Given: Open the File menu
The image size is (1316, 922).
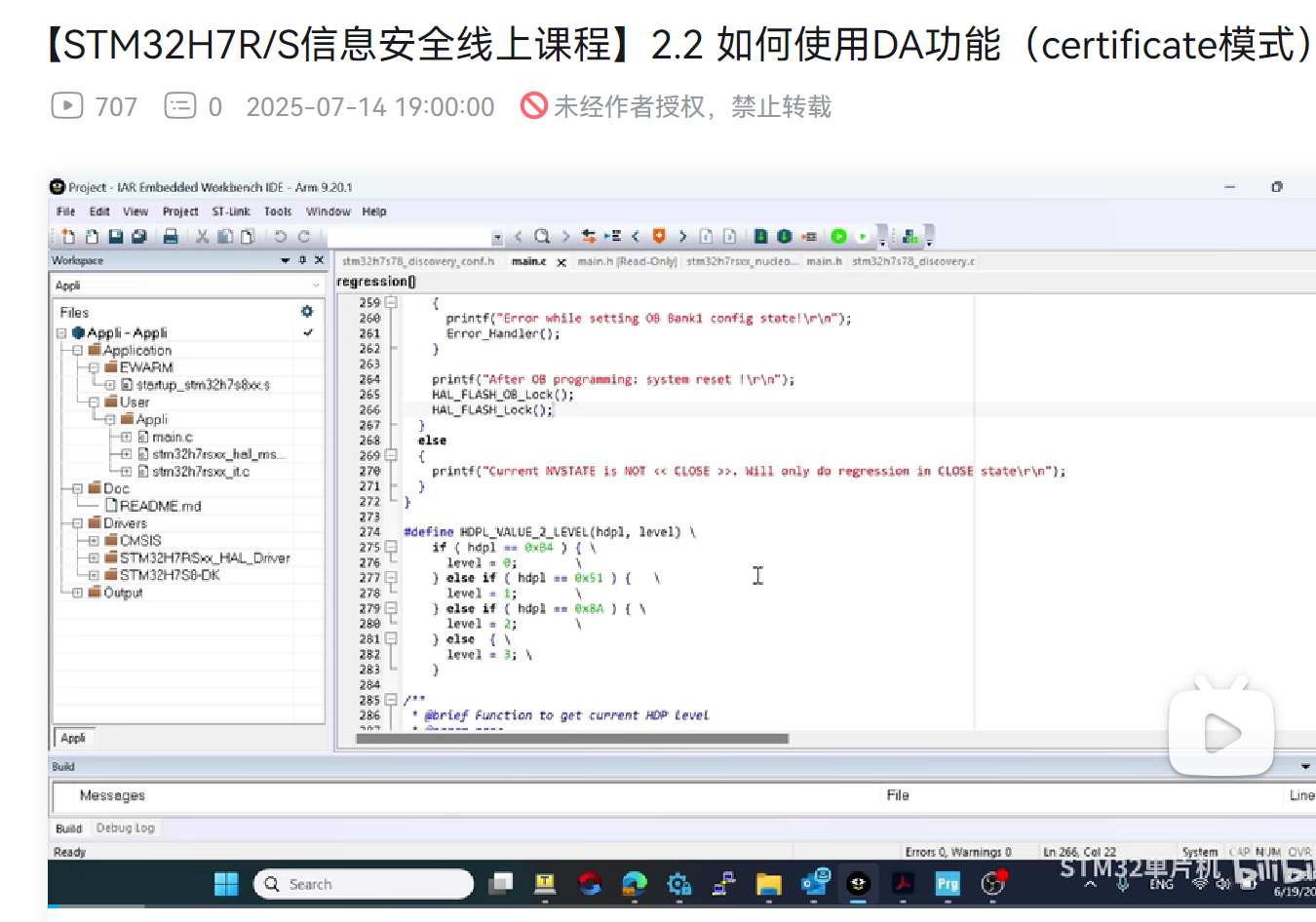Looking at the screenshot, I should click(65, 211).
